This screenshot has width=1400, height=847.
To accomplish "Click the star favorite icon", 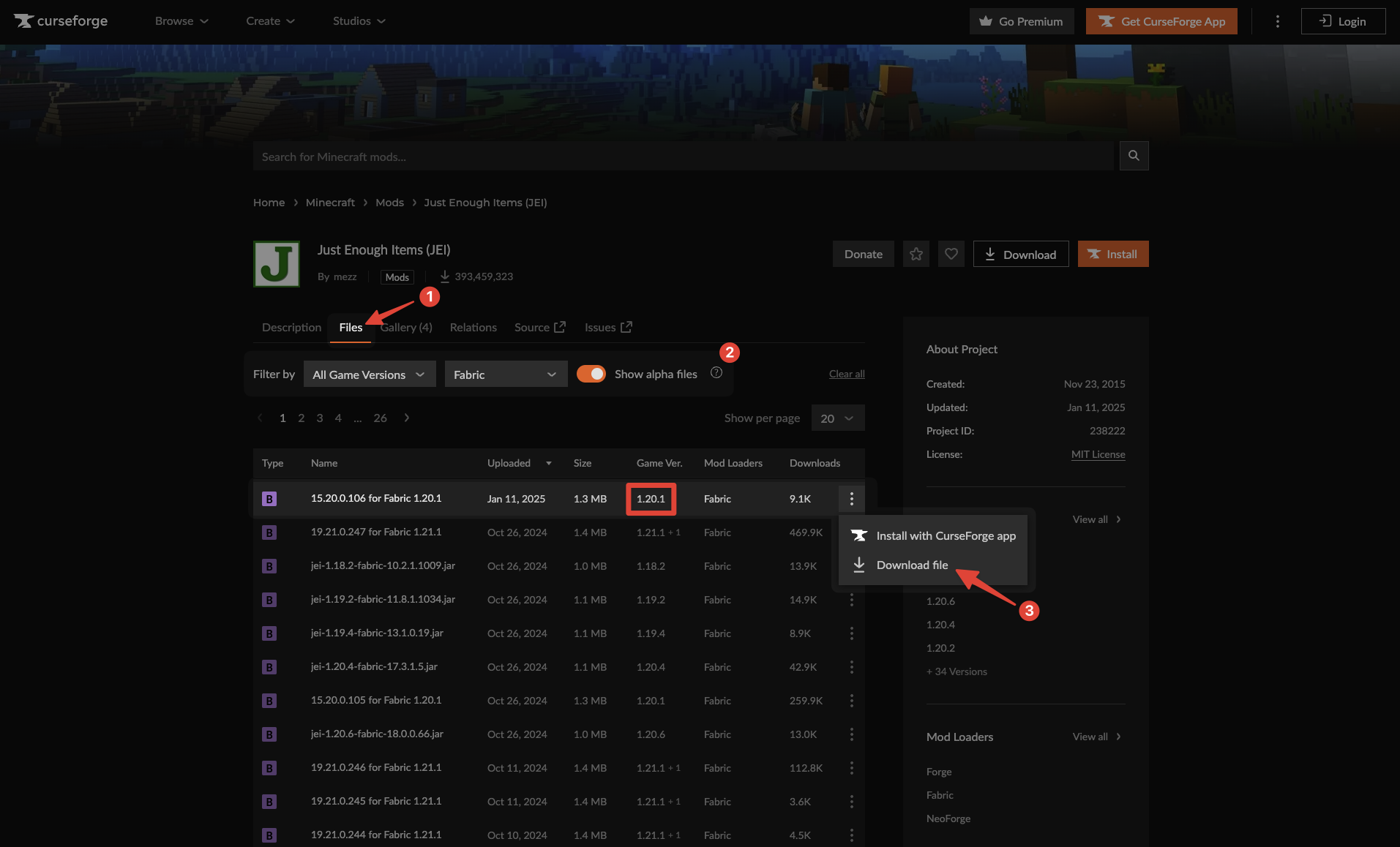I will pyautogui.click(x=916, y=254).
